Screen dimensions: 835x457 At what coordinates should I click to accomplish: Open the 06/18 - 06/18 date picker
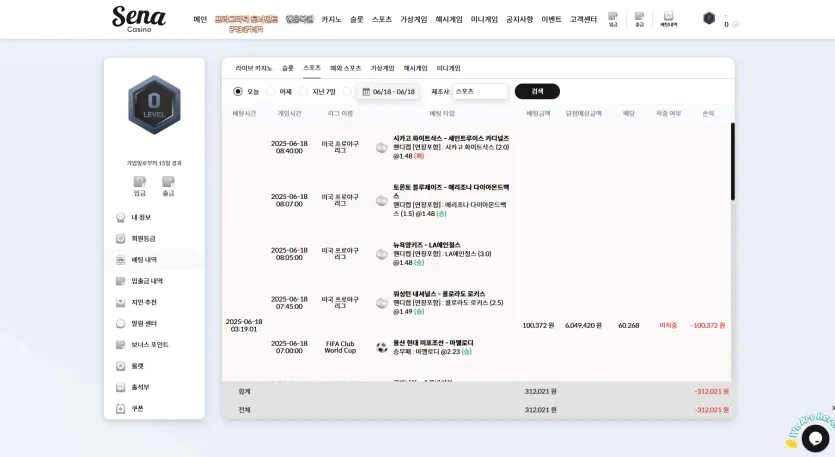(x=389, y=92)
